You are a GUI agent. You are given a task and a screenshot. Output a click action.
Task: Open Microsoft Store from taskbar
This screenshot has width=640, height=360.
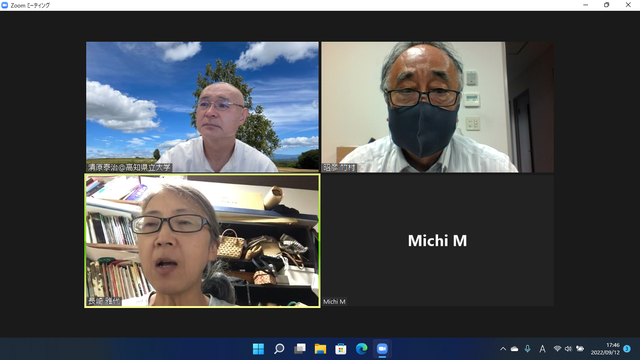click(341, 349)
